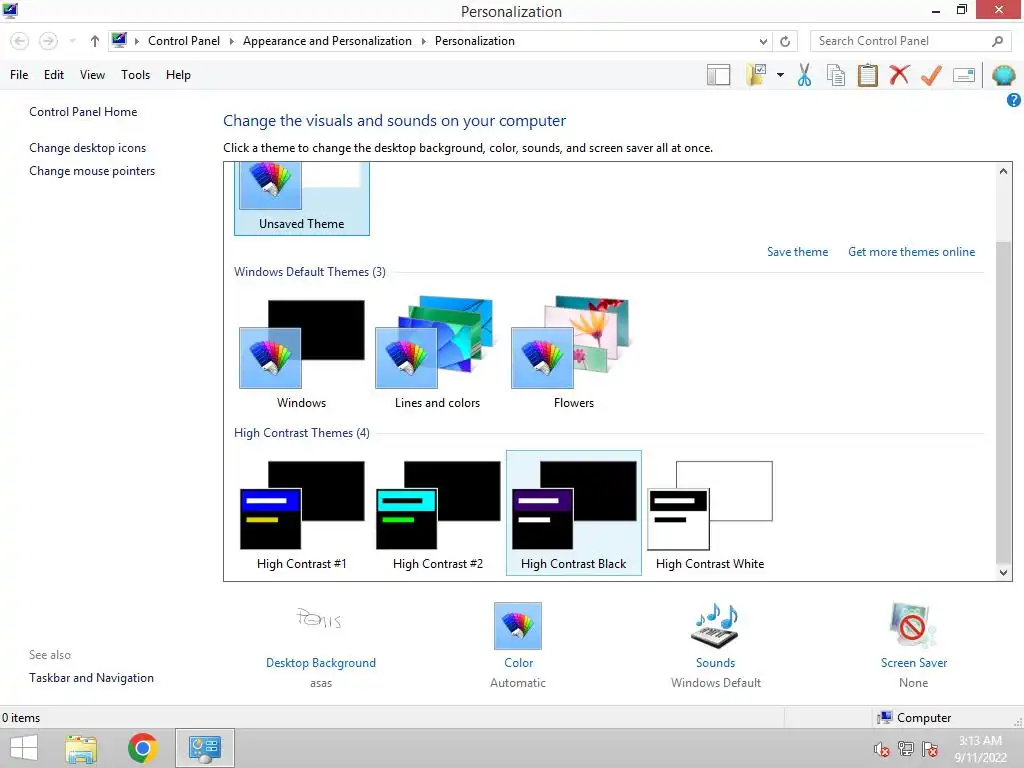
Task: Go to Control Panel Home
Action: pos(83,112)
